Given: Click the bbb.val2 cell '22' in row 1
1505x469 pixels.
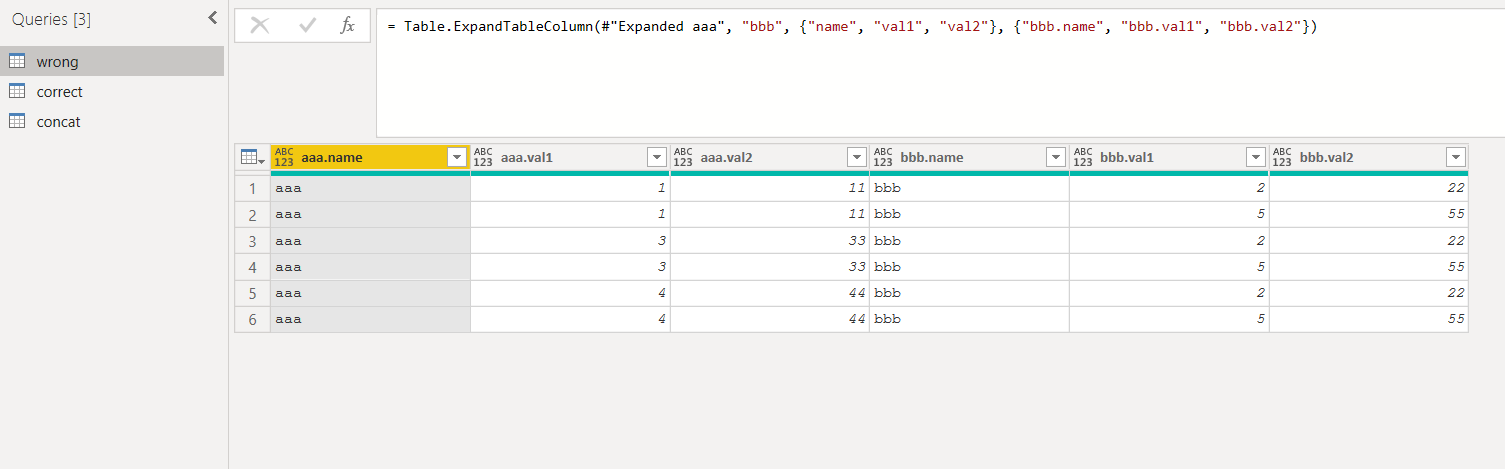Looking at the screenshot, I should [1369, 188].
